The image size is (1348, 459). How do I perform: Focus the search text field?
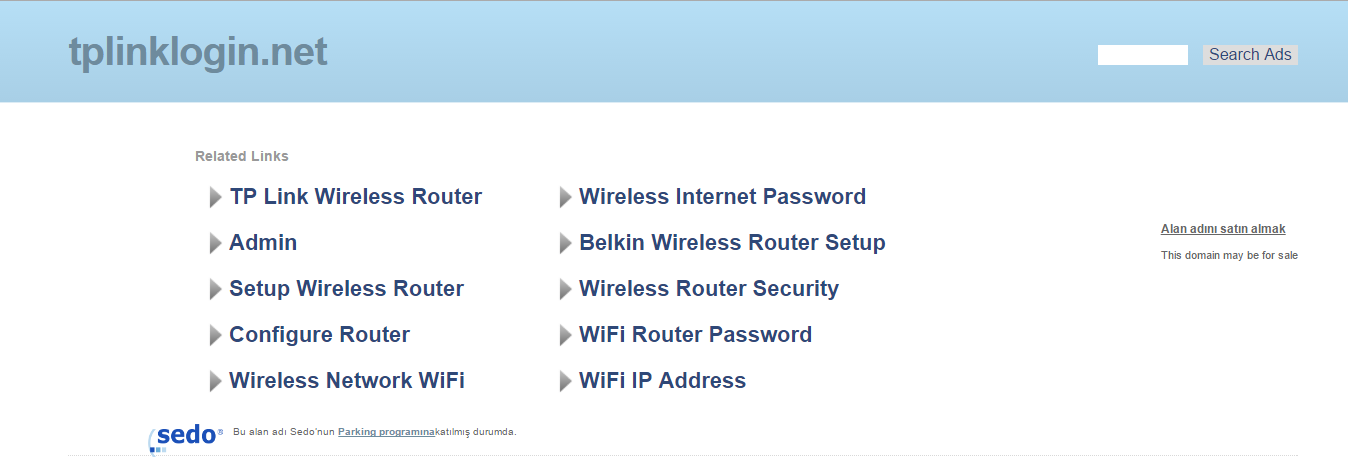(1143, 55)
